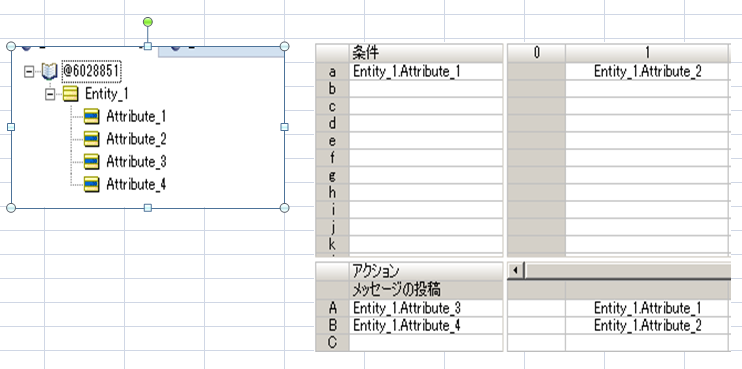
Task: Select row header c in the conditions table
Action: pos(332,106)
